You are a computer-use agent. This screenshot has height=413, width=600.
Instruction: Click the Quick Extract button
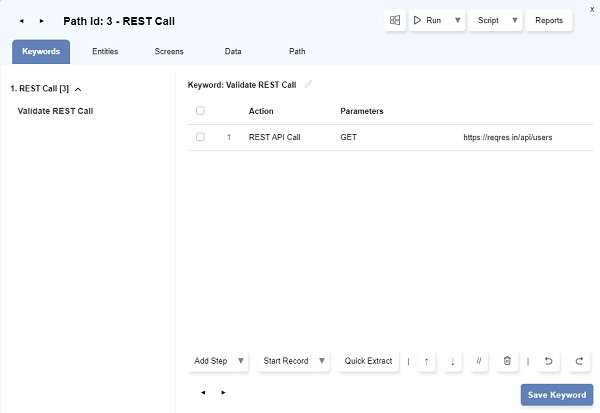368,361
